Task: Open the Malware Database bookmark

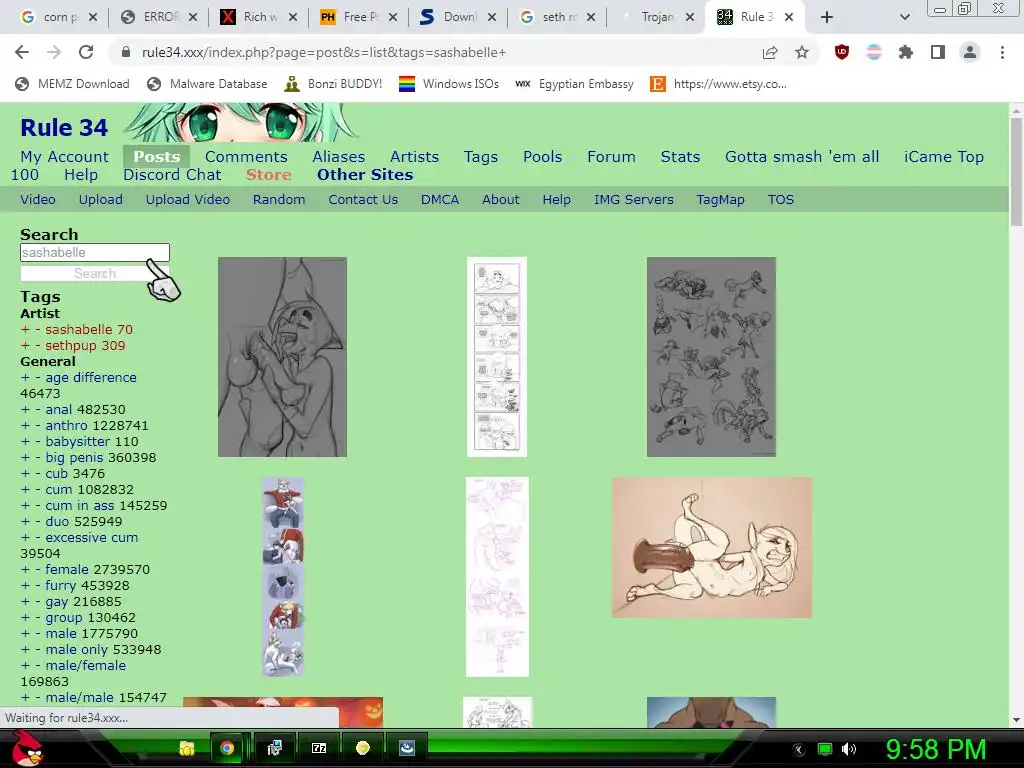Action: [x=208, y=84]
